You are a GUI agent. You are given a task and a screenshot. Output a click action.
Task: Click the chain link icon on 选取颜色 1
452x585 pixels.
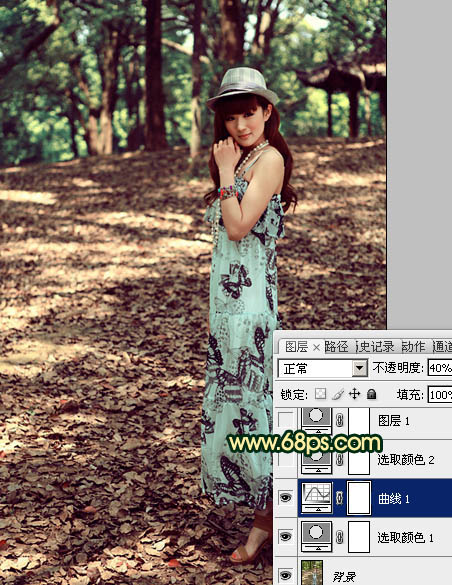click(339, 537)
